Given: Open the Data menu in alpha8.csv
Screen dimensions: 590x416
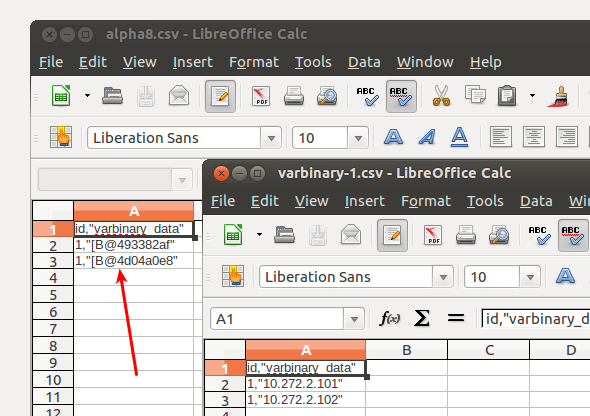Looking at the screenshot, I should (364, 62).
